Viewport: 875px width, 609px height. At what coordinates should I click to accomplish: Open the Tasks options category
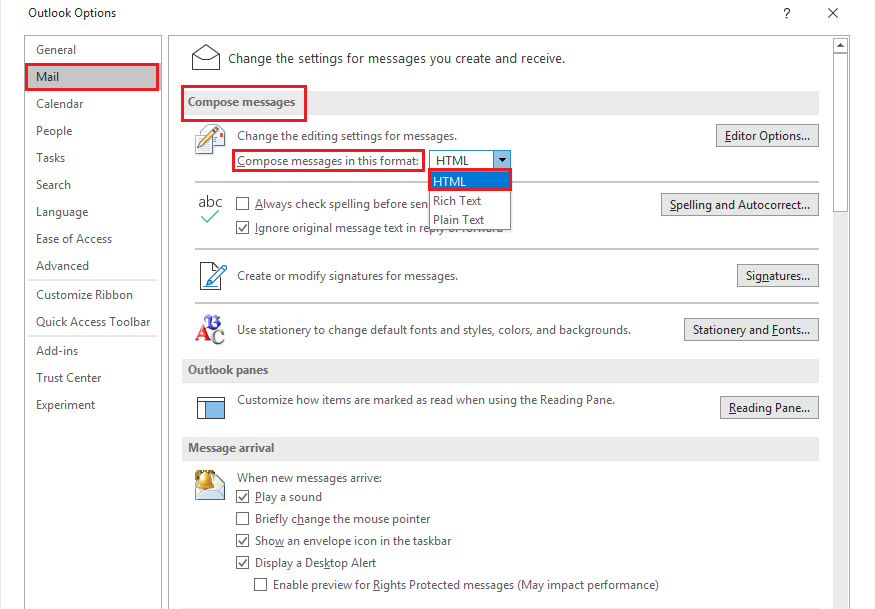(x=93, y=158)
